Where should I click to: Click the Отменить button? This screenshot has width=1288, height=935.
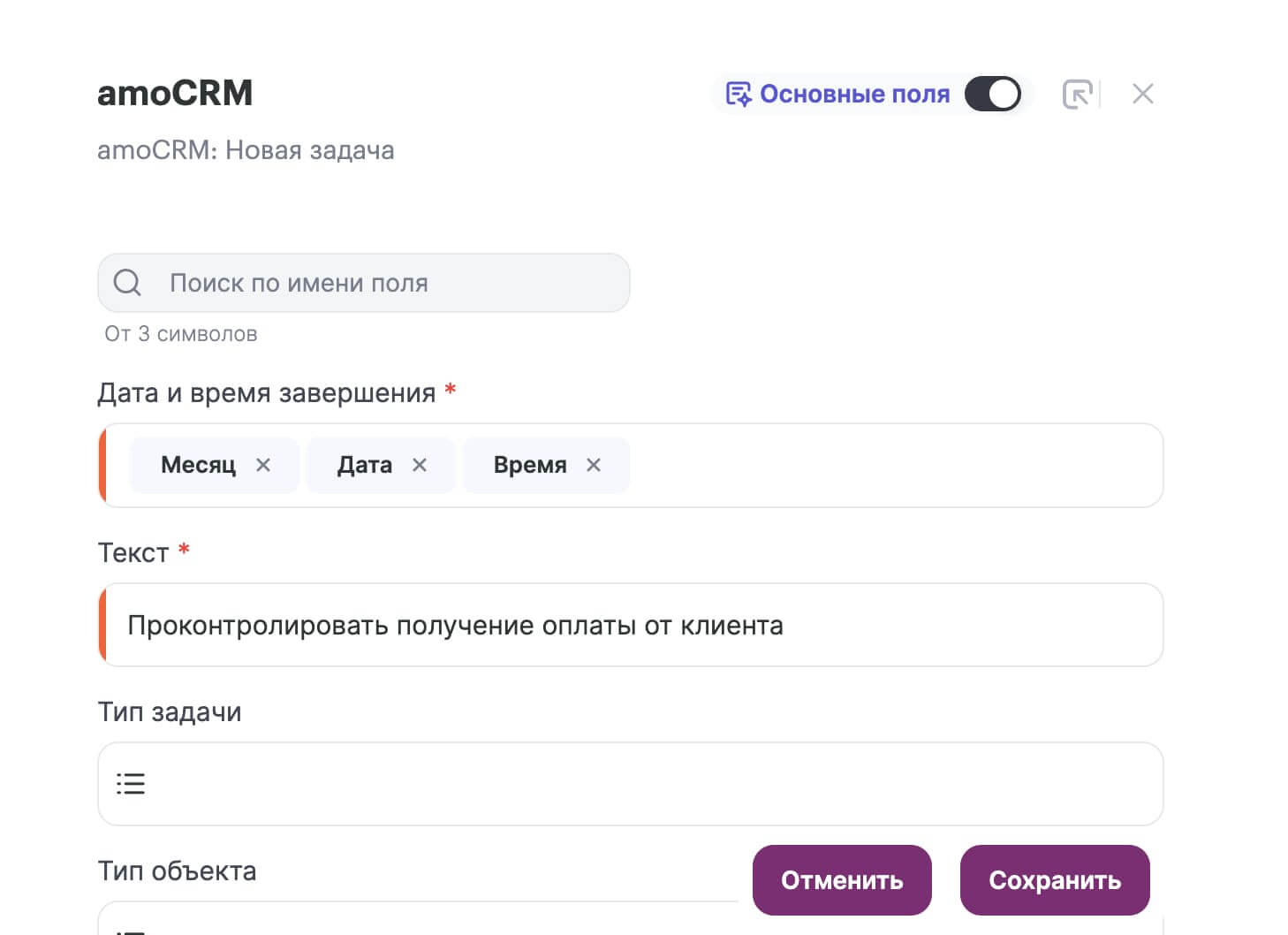(x=842, y=880)
